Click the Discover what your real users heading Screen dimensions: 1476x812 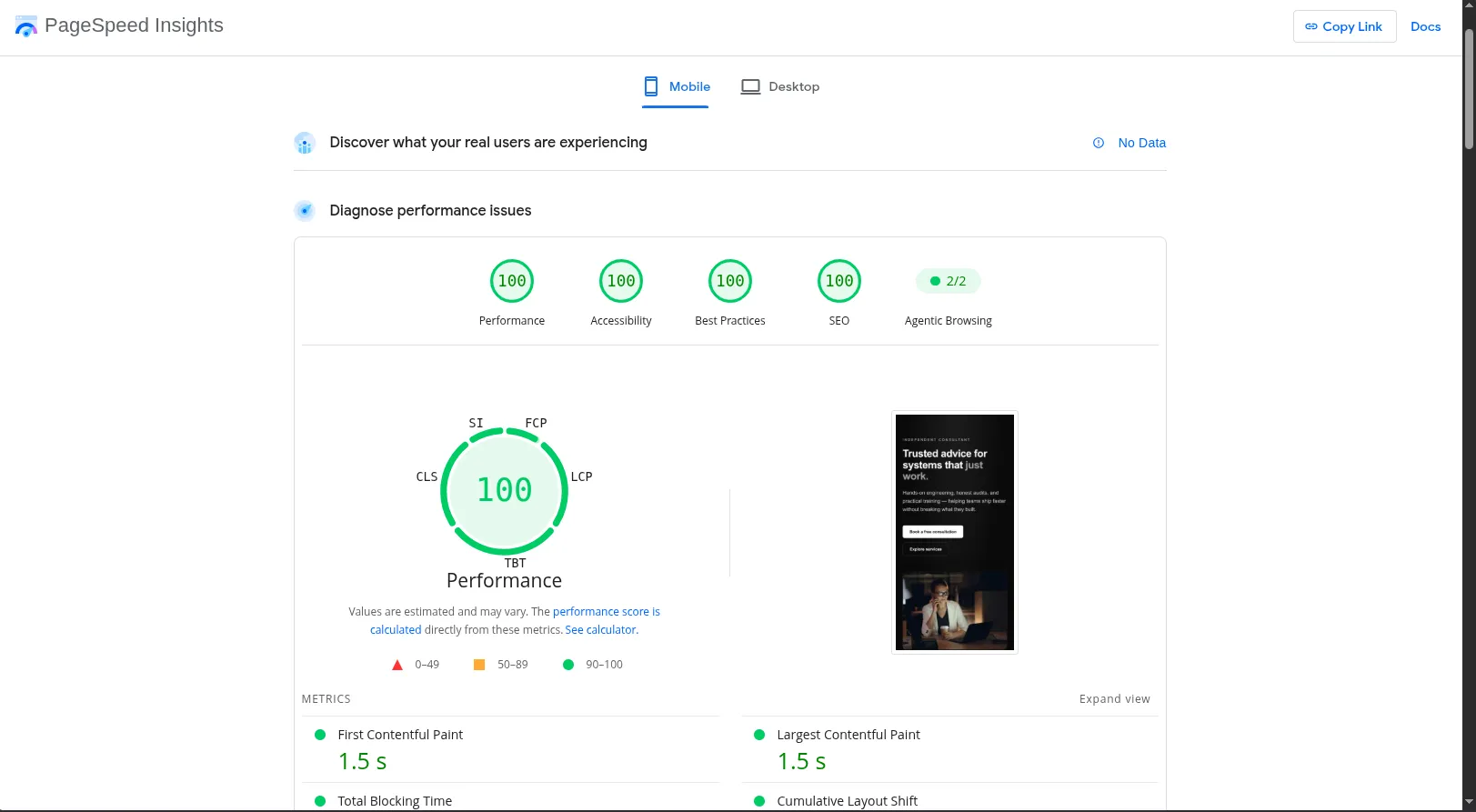tap(488, 143)
